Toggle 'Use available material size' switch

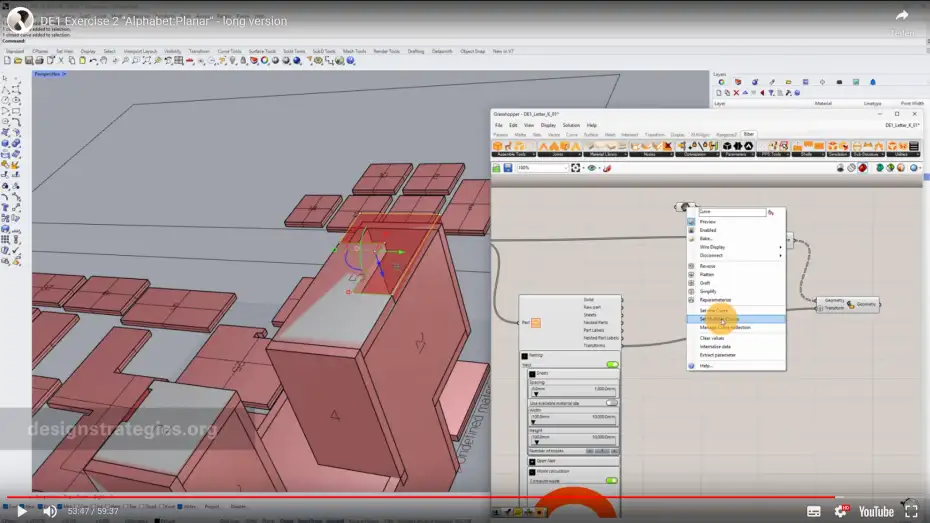tap(611, 403)
